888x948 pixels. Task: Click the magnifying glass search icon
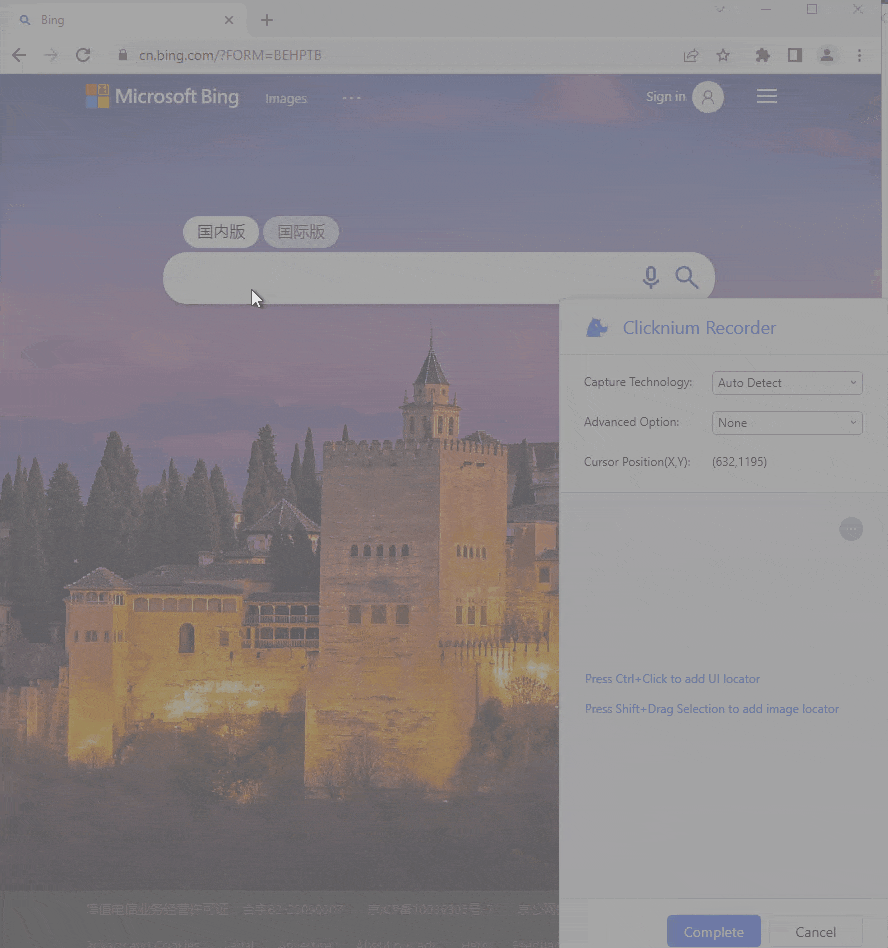(x=686, y=278)
